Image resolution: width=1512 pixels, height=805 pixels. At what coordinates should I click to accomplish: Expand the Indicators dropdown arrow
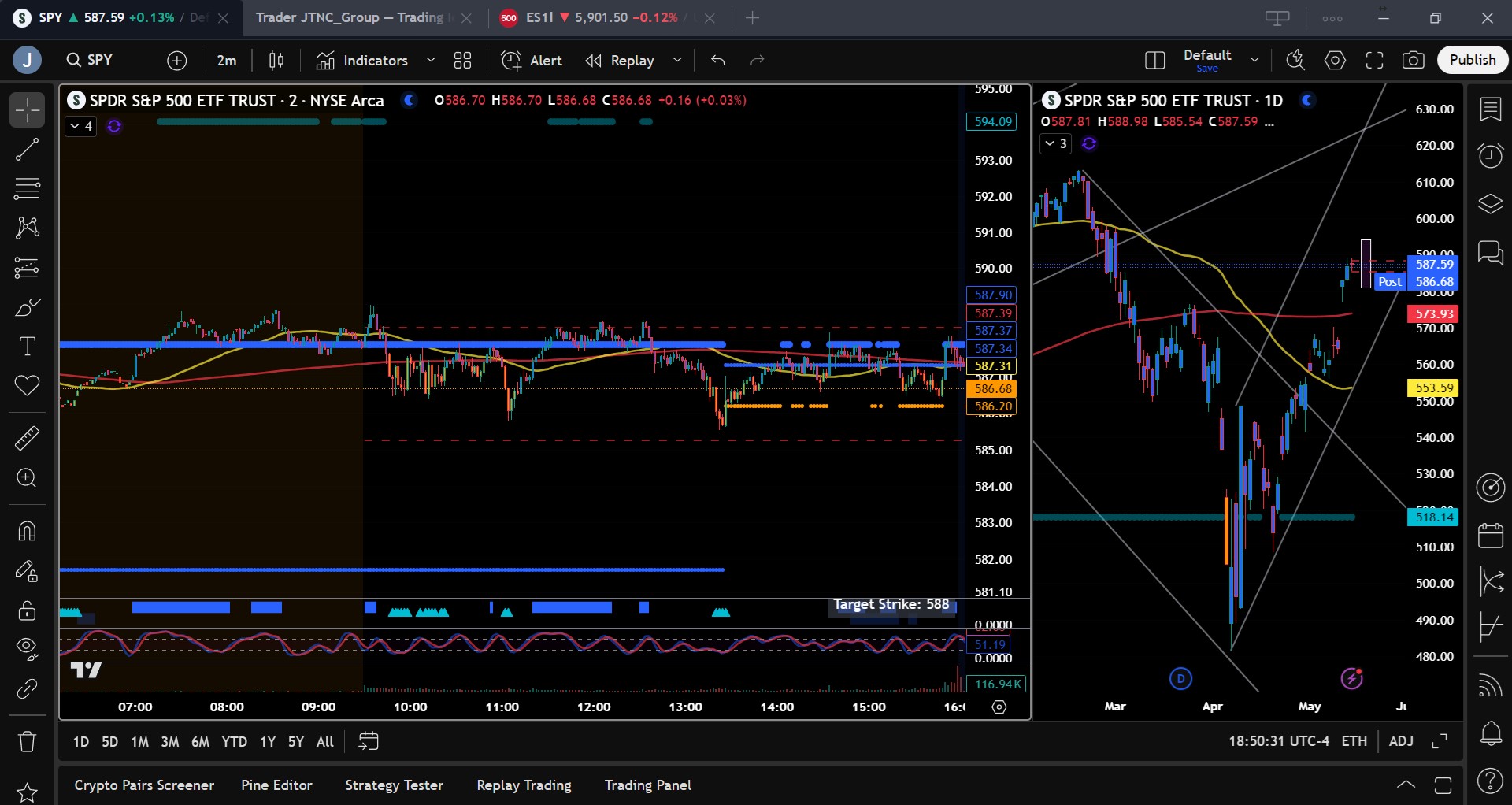pyautogui.click(x=431, y=61)
